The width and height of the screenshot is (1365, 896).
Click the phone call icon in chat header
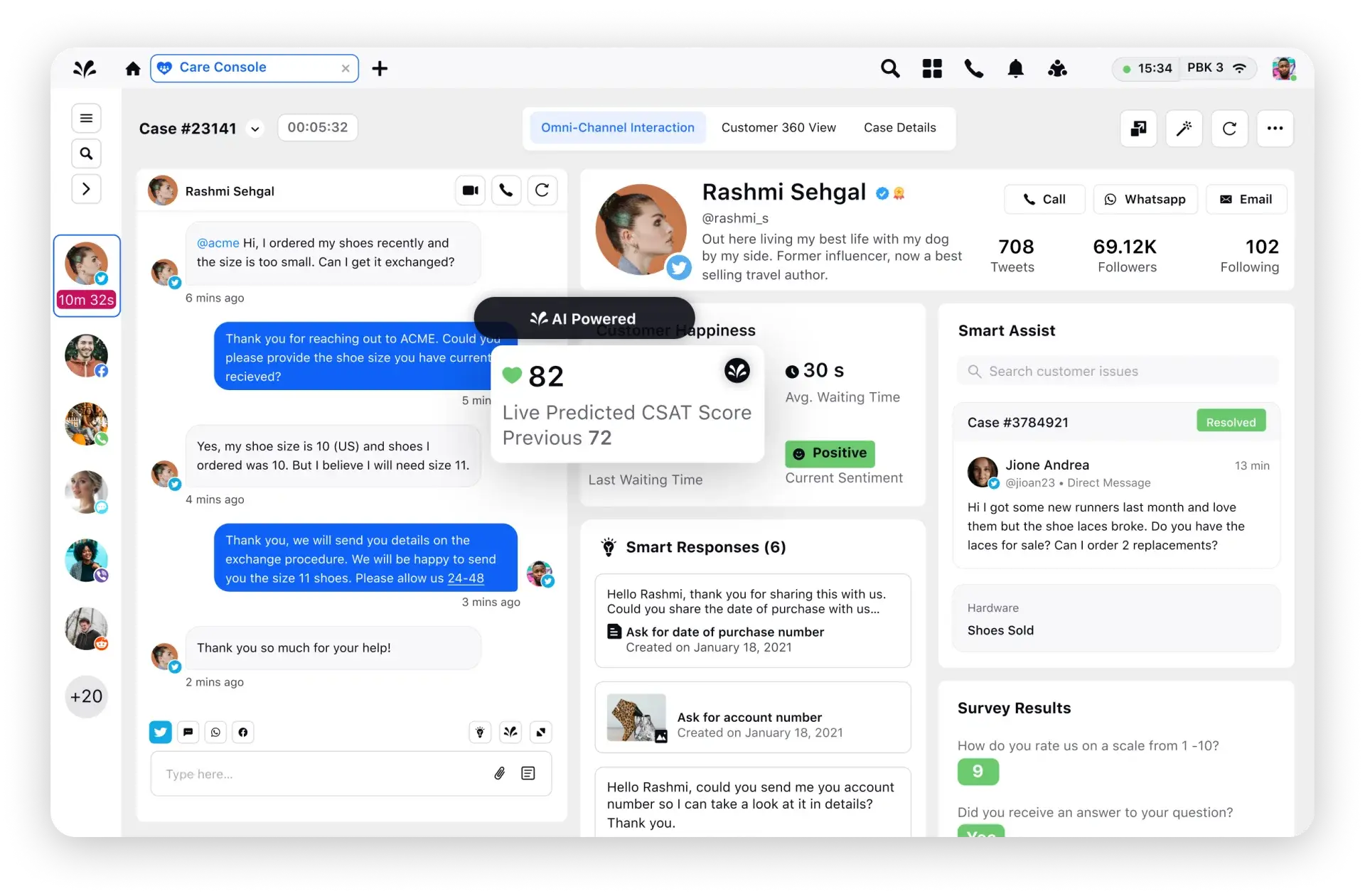coord(506,191)
